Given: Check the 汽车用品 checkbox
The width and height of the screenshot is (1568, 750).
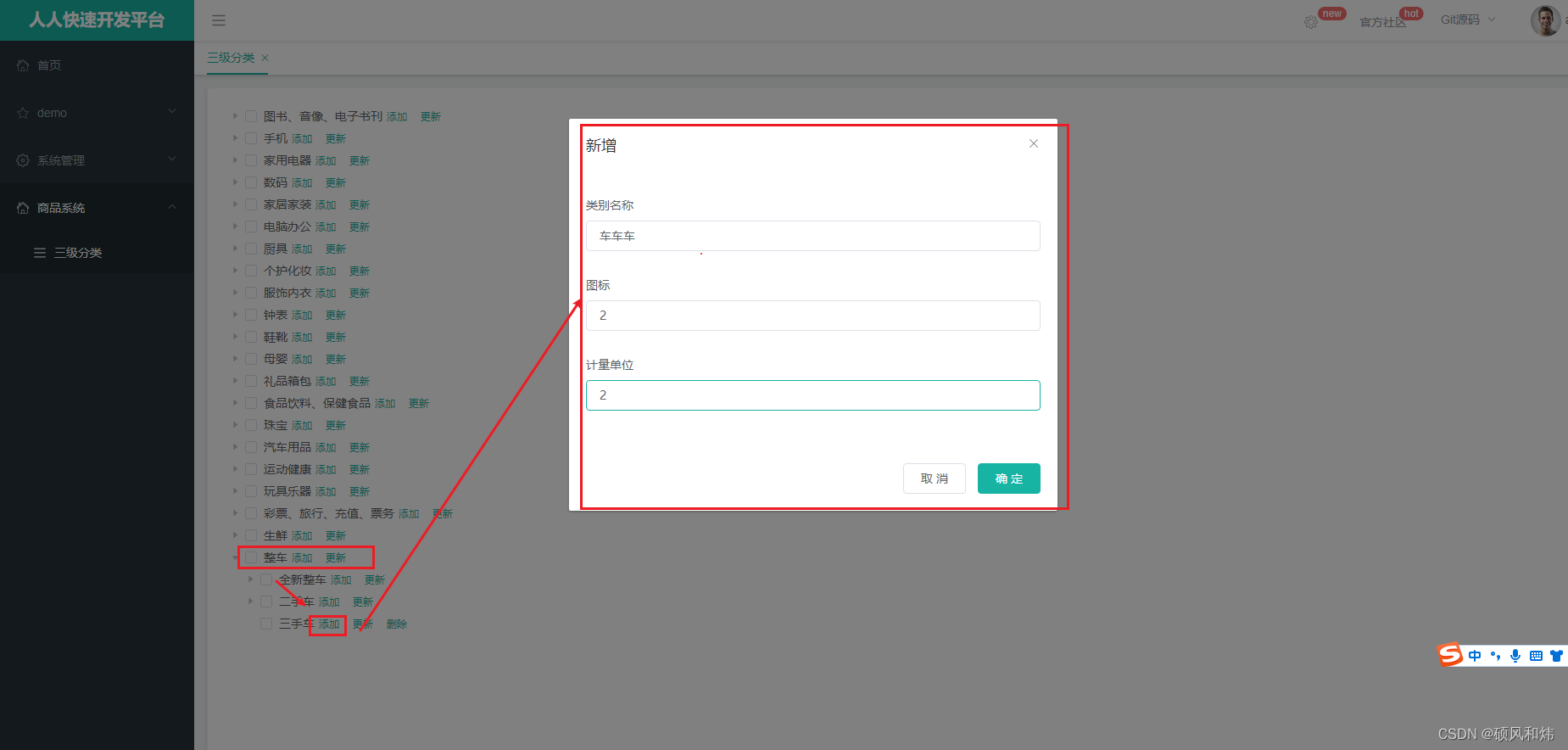Looking at the screenshot, I should pyautogui.click(x=251, y=447).
